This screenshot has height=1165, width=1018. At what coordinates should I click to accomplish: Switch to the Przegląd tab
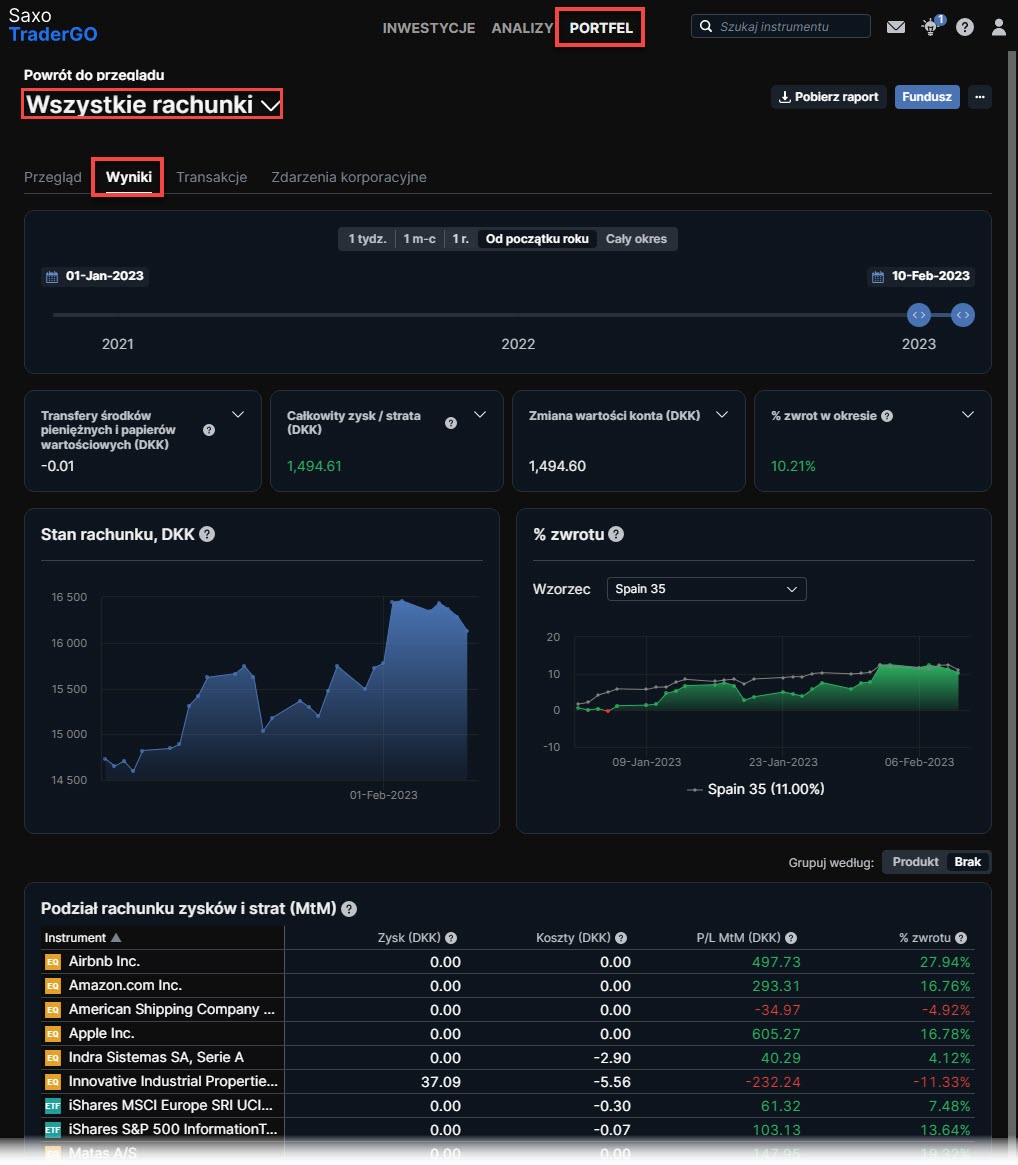[x=53, y=178]
